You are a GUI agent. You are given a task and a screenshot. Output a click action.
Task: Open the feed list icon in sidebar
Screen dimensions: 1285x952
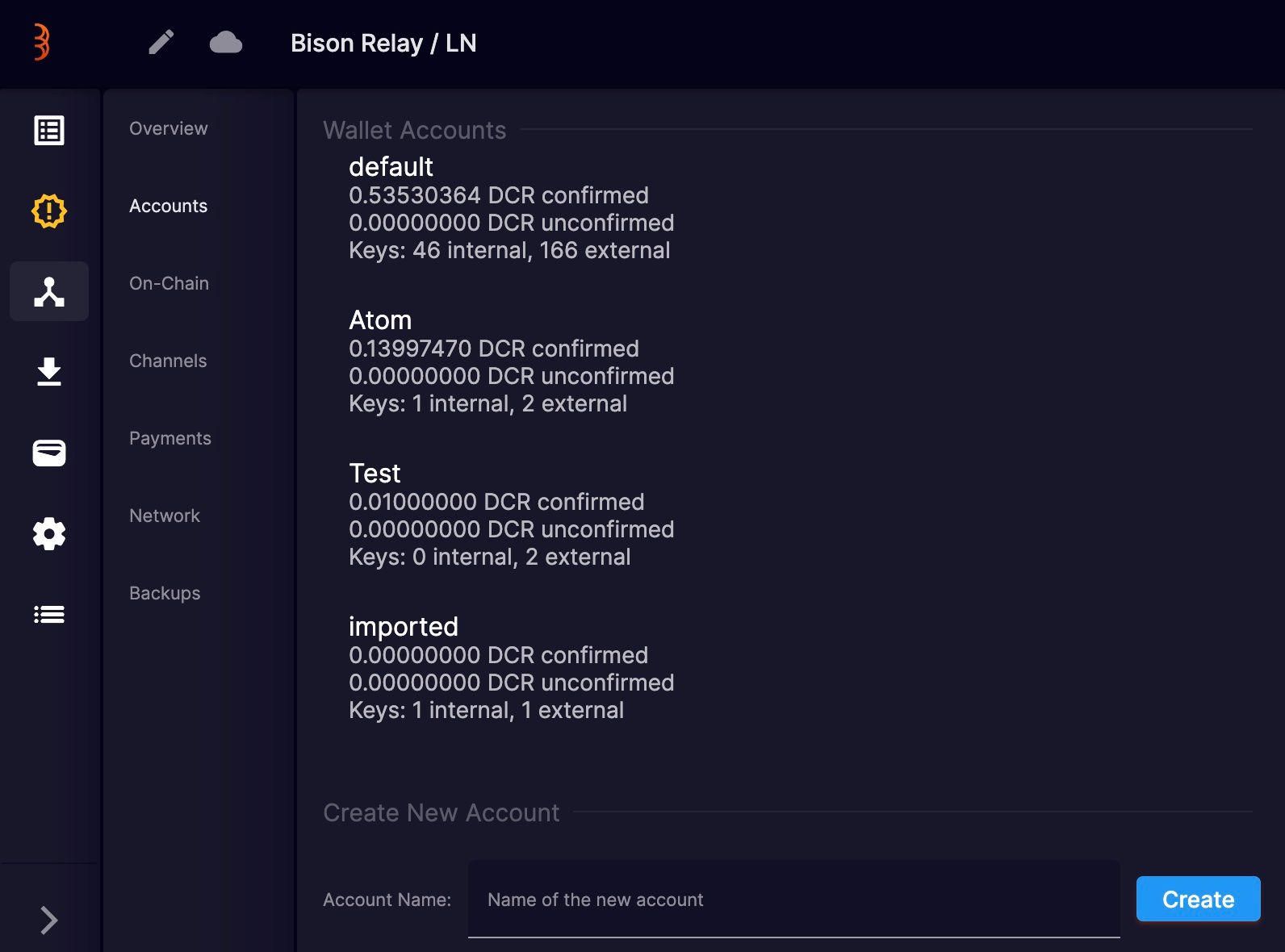click(49, 131)
